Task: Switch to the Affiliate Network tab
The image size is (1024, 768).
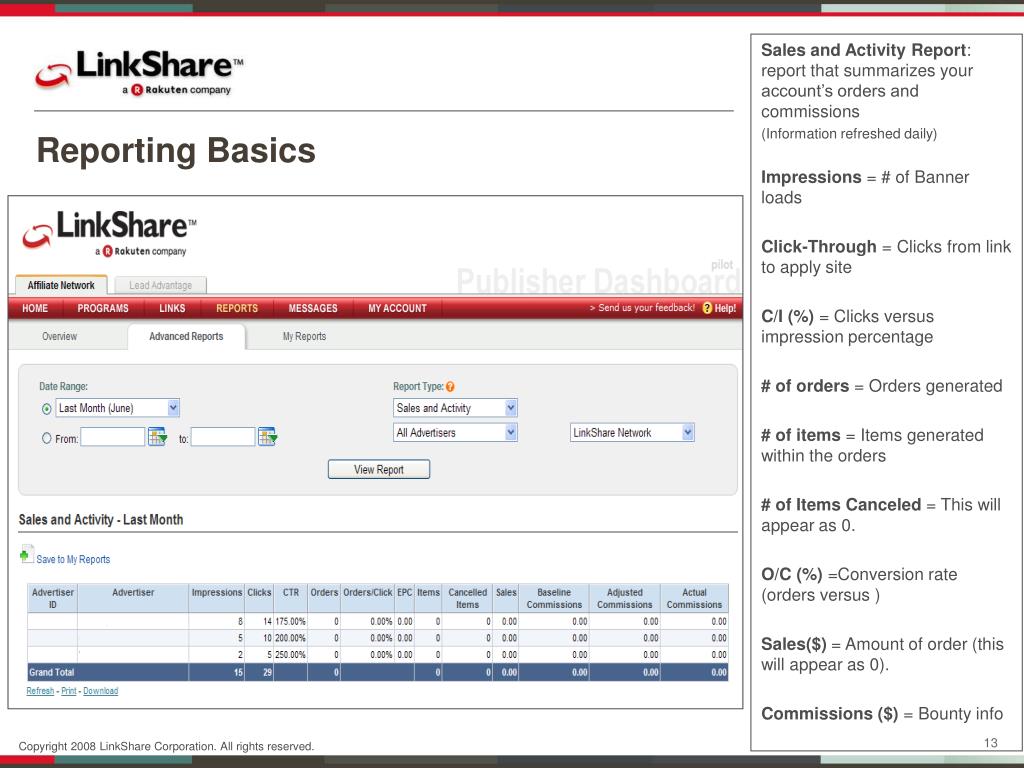Action: (61, 285)
